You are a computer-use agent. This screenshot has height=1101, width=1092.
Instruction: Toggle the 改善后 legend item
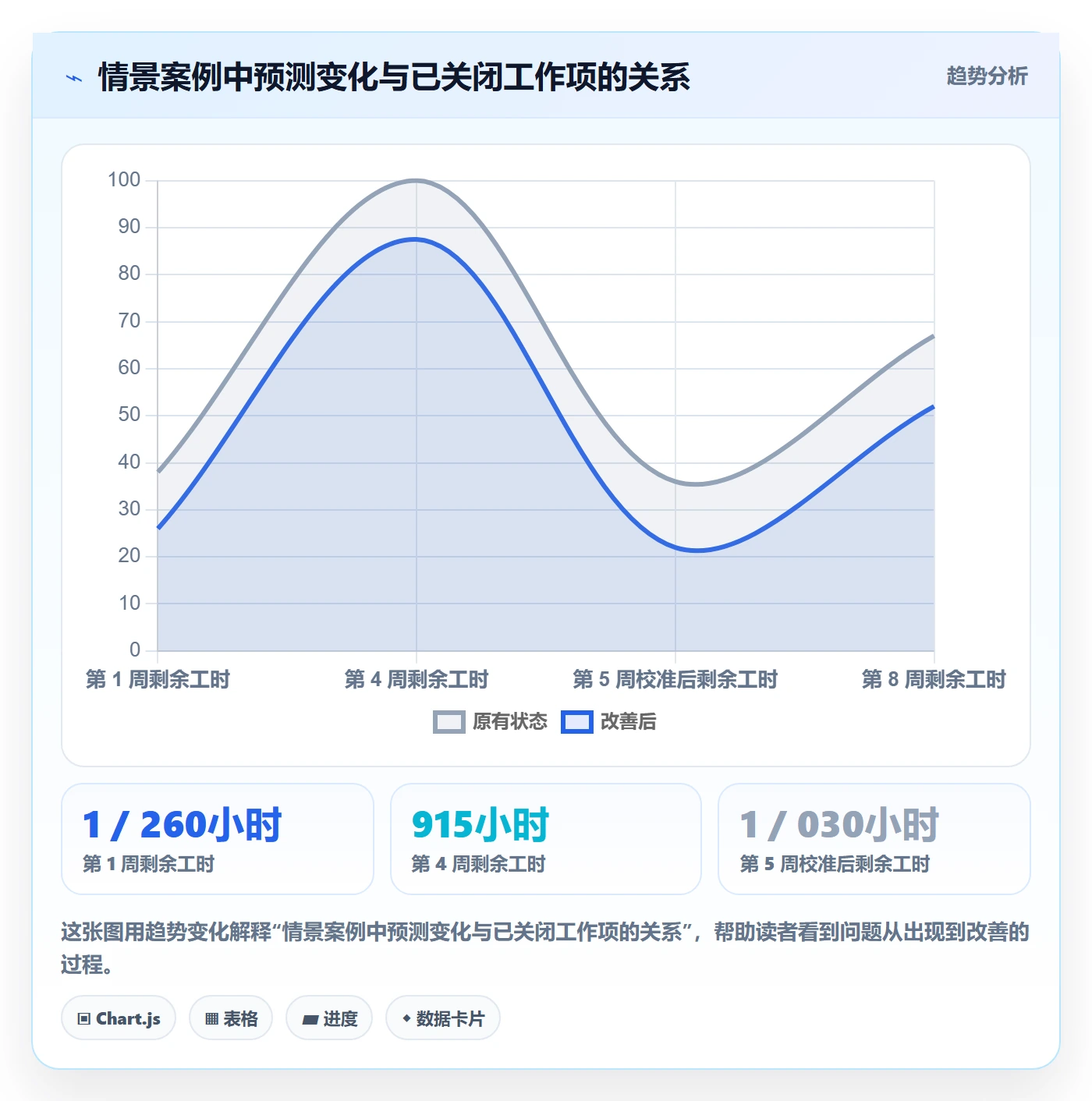[608, 721]
